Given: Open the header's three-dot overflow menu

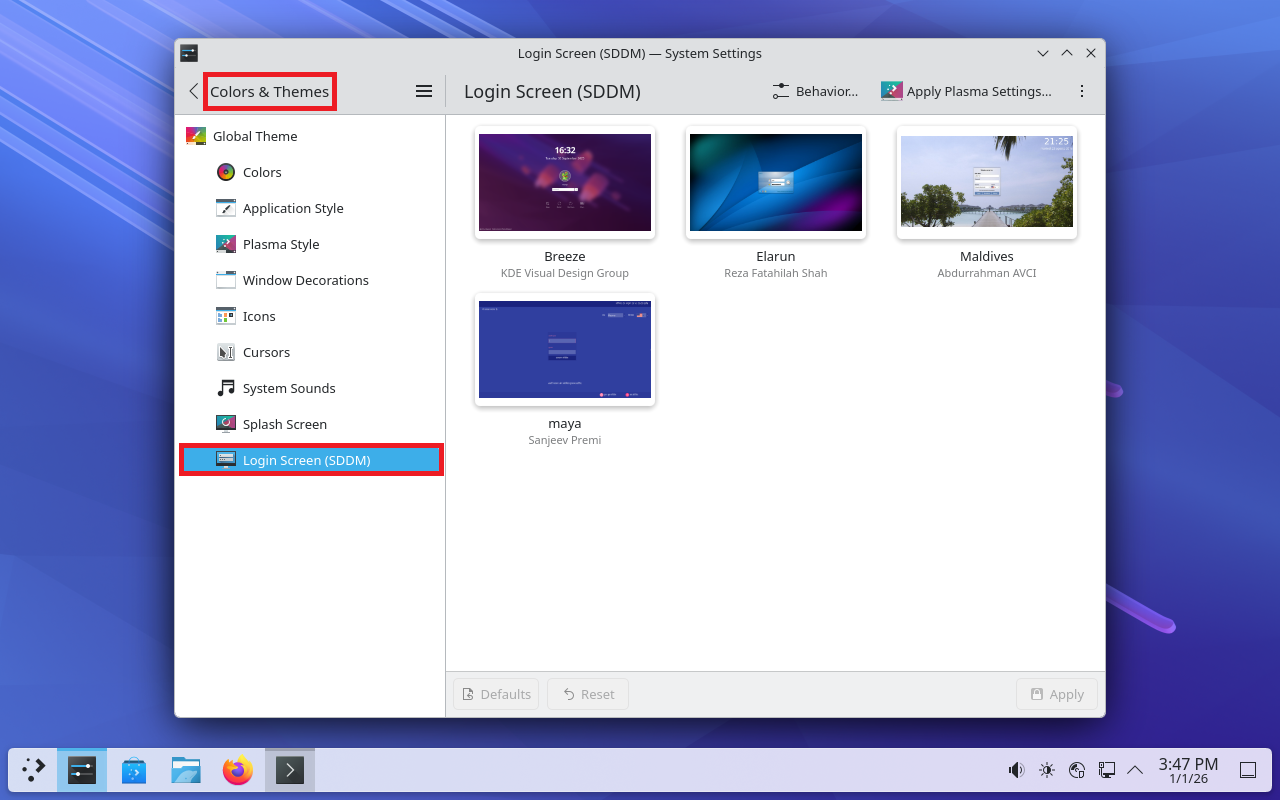Looking at the screenshot, I should pyautogui.click(x=1081, y=91).
